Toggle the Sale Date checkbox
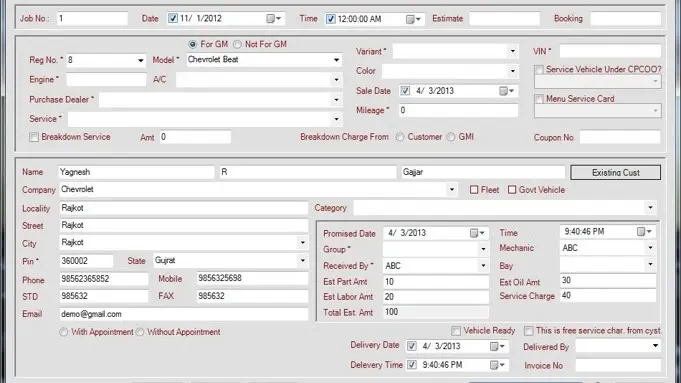The width and height of the screenshot is (681, 383). tap(405, 90)
